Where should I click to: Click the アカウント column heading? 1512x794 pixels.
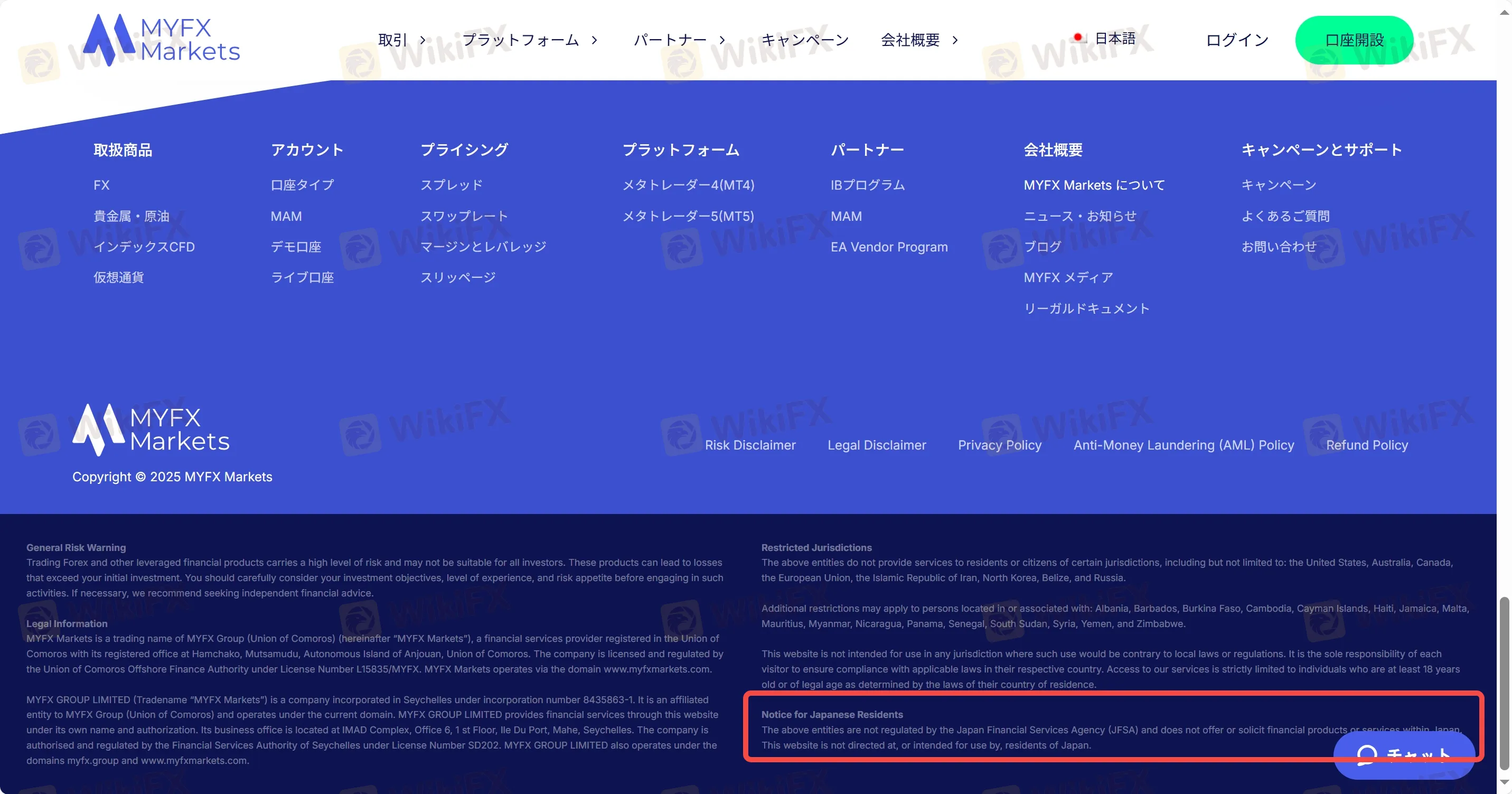coord(307,150)
